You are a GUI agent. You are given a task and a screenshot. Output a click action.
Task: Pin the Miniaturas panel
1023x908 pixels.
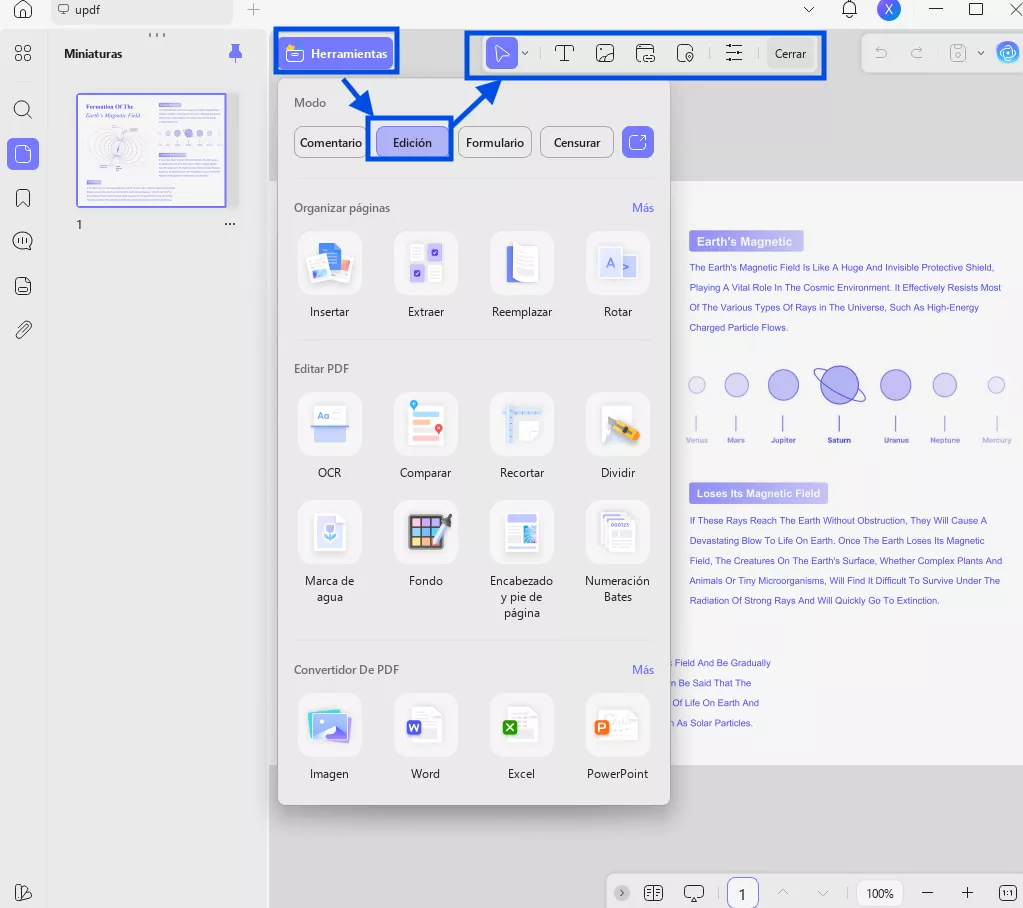coord(236,53)
